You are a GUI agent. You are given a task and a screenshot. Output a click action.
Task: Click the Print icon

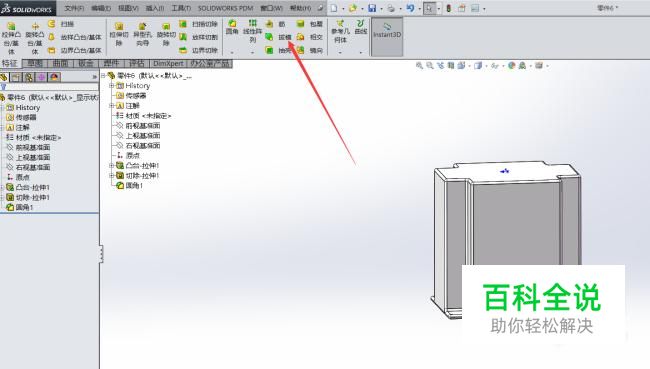point(391,8)
